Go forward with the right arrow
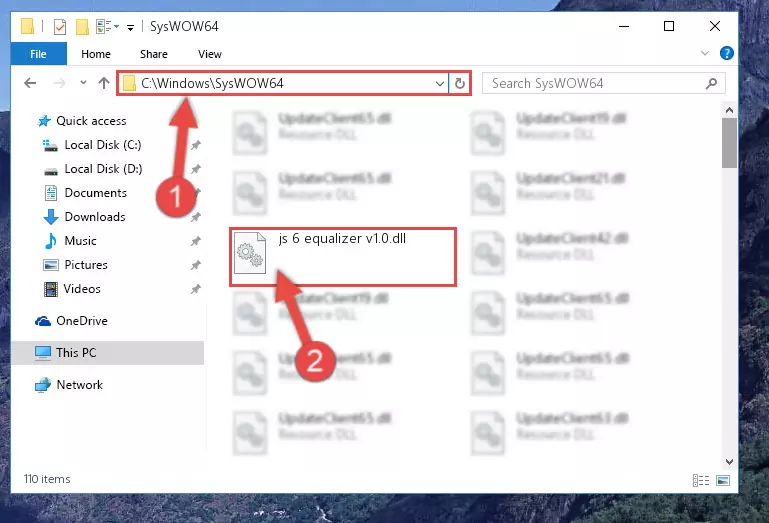 pos(59,83)
